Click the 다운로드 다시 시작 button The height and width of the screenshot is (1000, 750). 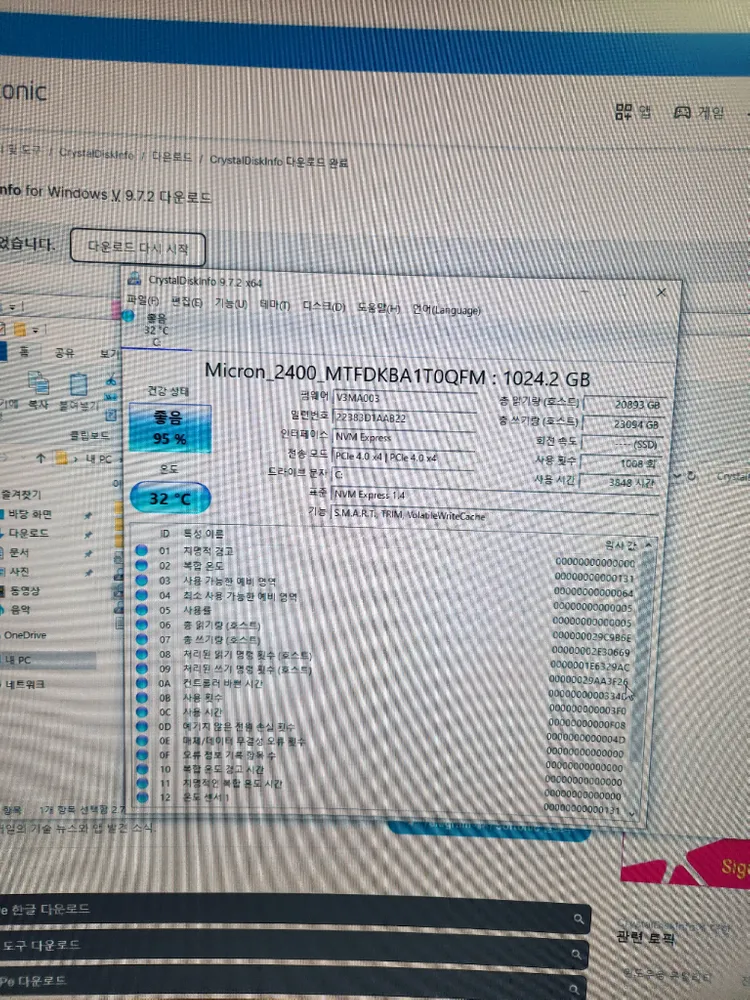(138, 247)
